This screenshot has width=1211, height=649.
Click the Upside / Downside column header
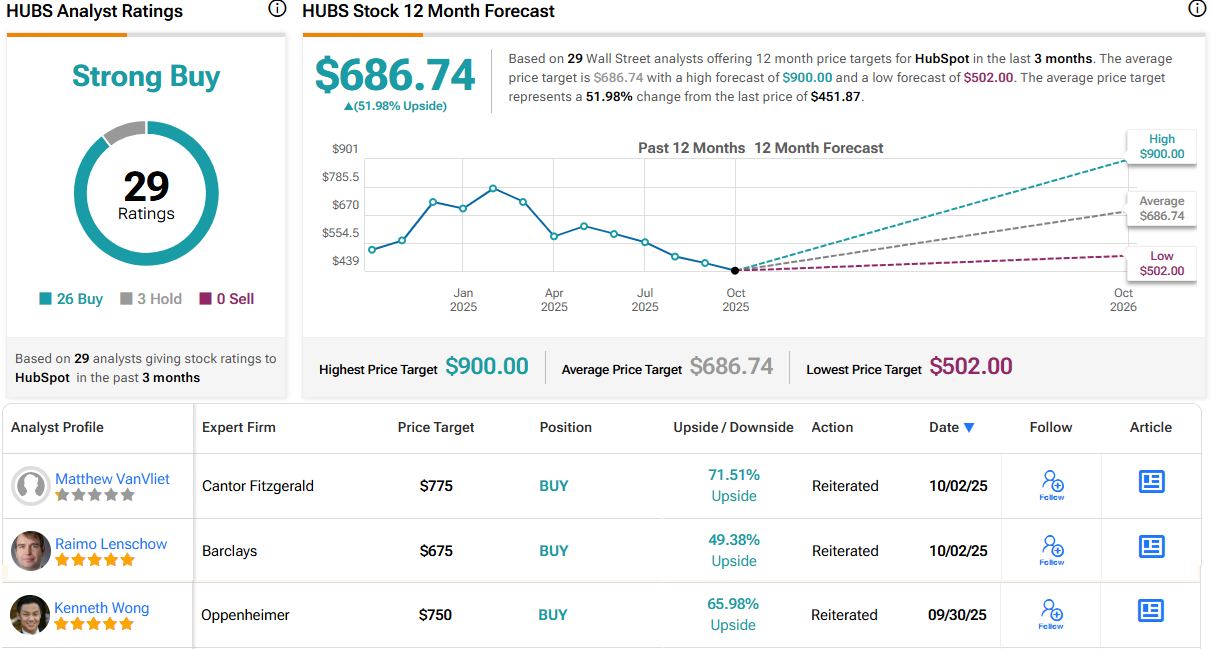(733, 427)
